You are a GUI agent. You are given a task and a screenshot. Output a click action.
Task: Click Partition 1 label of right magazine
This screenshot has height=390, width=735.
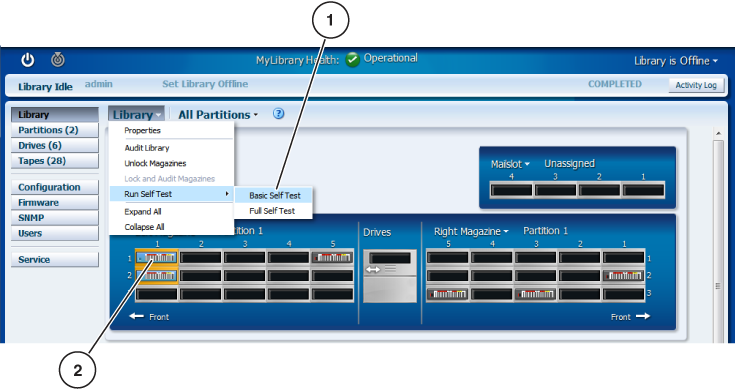point(545,231)
